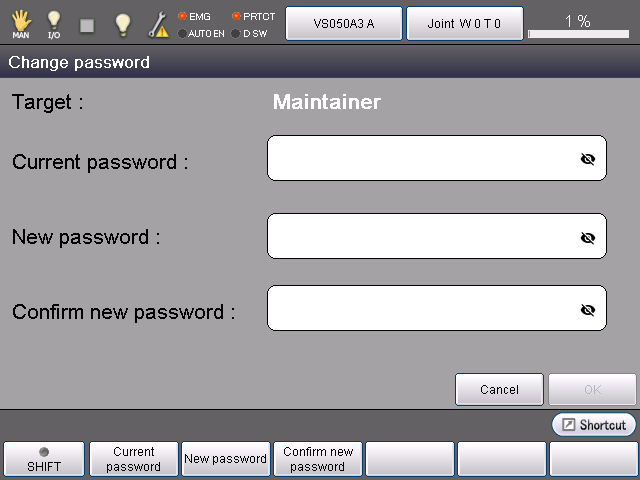Image resolution: width=640 pixels, height=480 pixels.
Task: Click into the New password input field
Action: coord(420,236)
